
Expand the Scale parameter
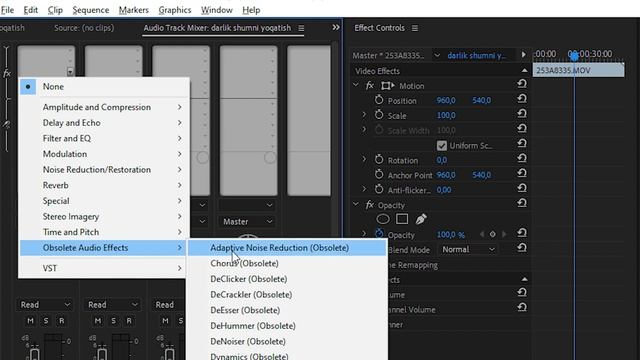pos(364,115)
